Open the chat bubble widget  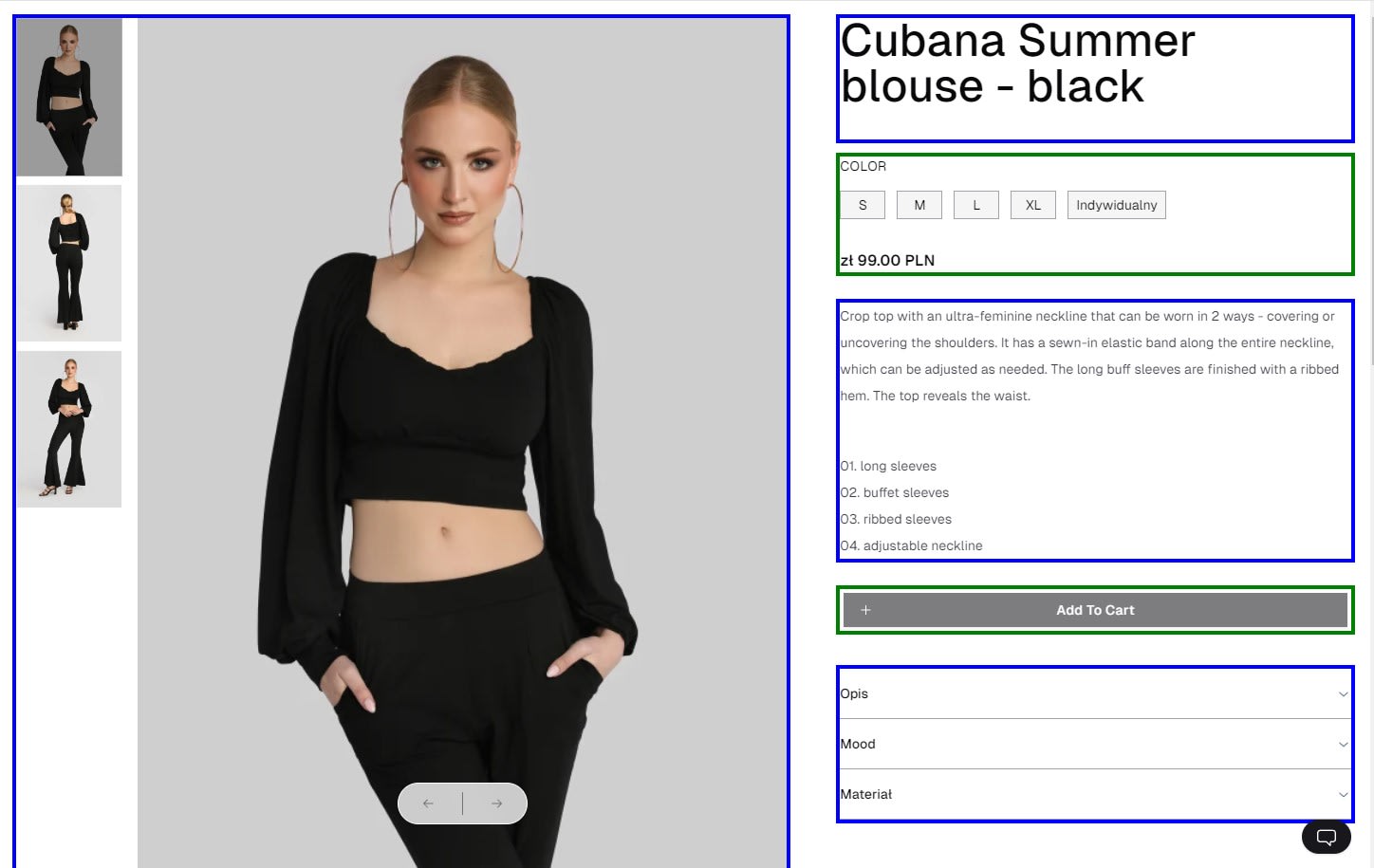[x=1327, y=837]
